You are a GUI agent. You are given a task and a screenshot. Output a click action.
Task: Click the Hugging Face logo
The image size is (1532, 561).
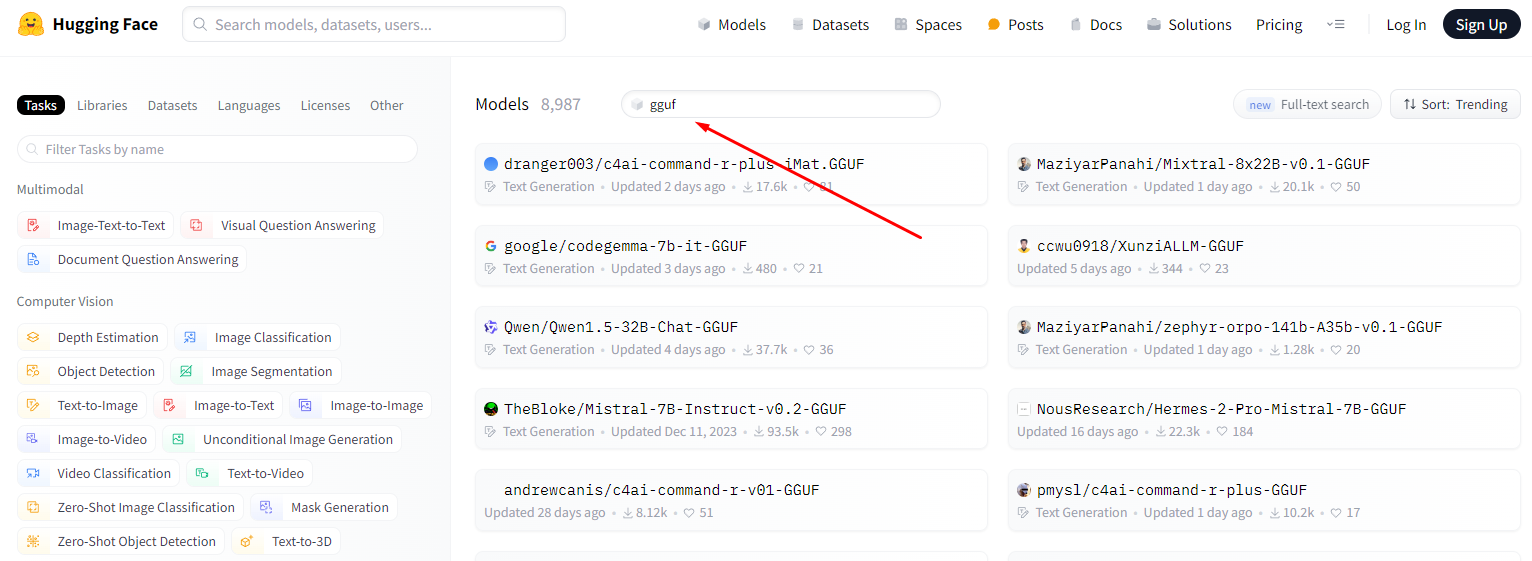[x=88, y=25]
